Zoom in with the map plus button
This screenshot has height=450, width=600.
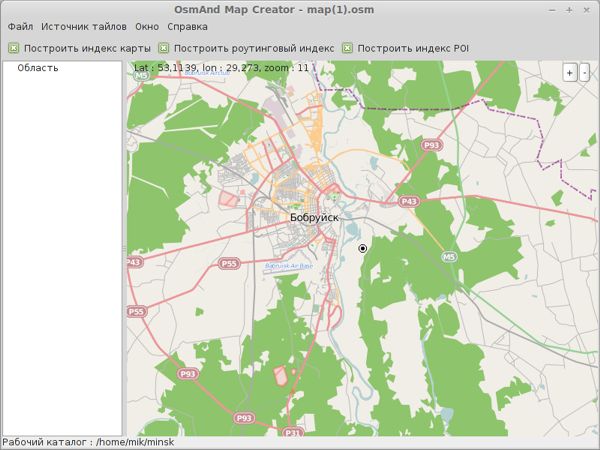(x=570, y=73)
